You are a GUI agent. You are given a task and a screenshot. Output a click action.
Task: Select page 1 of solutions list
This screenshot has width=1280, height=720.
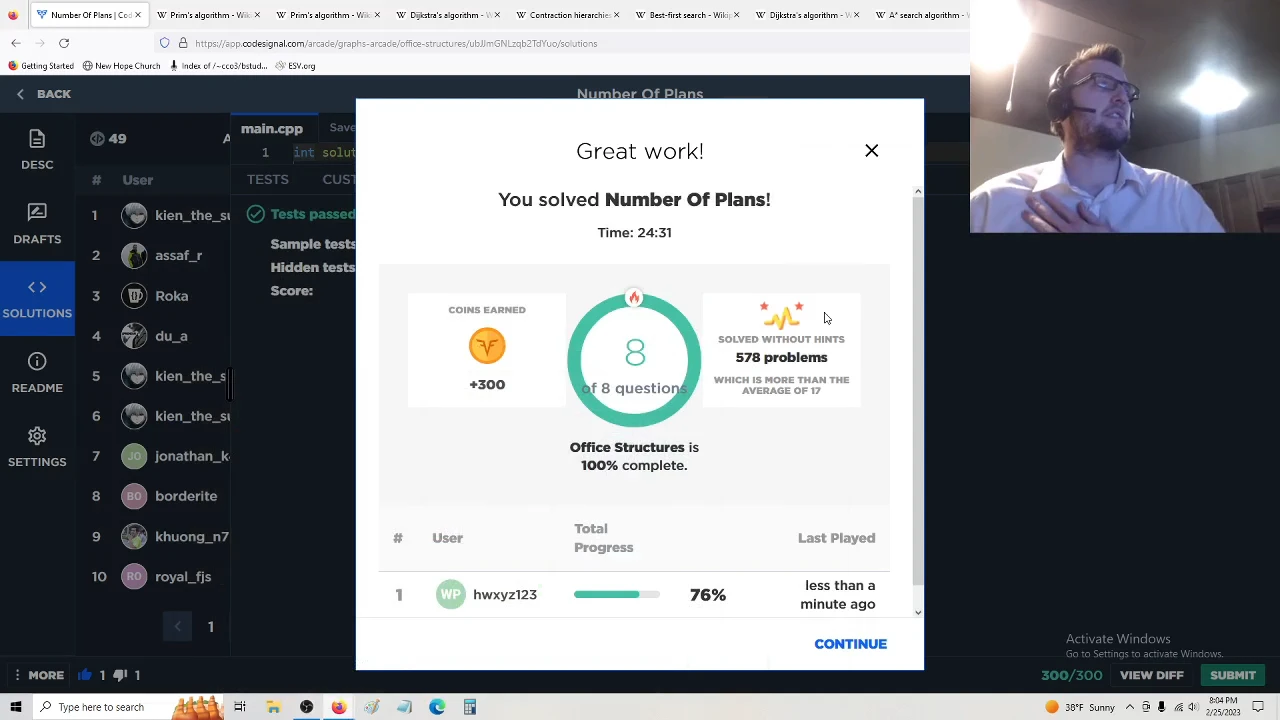tap(210, 627)
